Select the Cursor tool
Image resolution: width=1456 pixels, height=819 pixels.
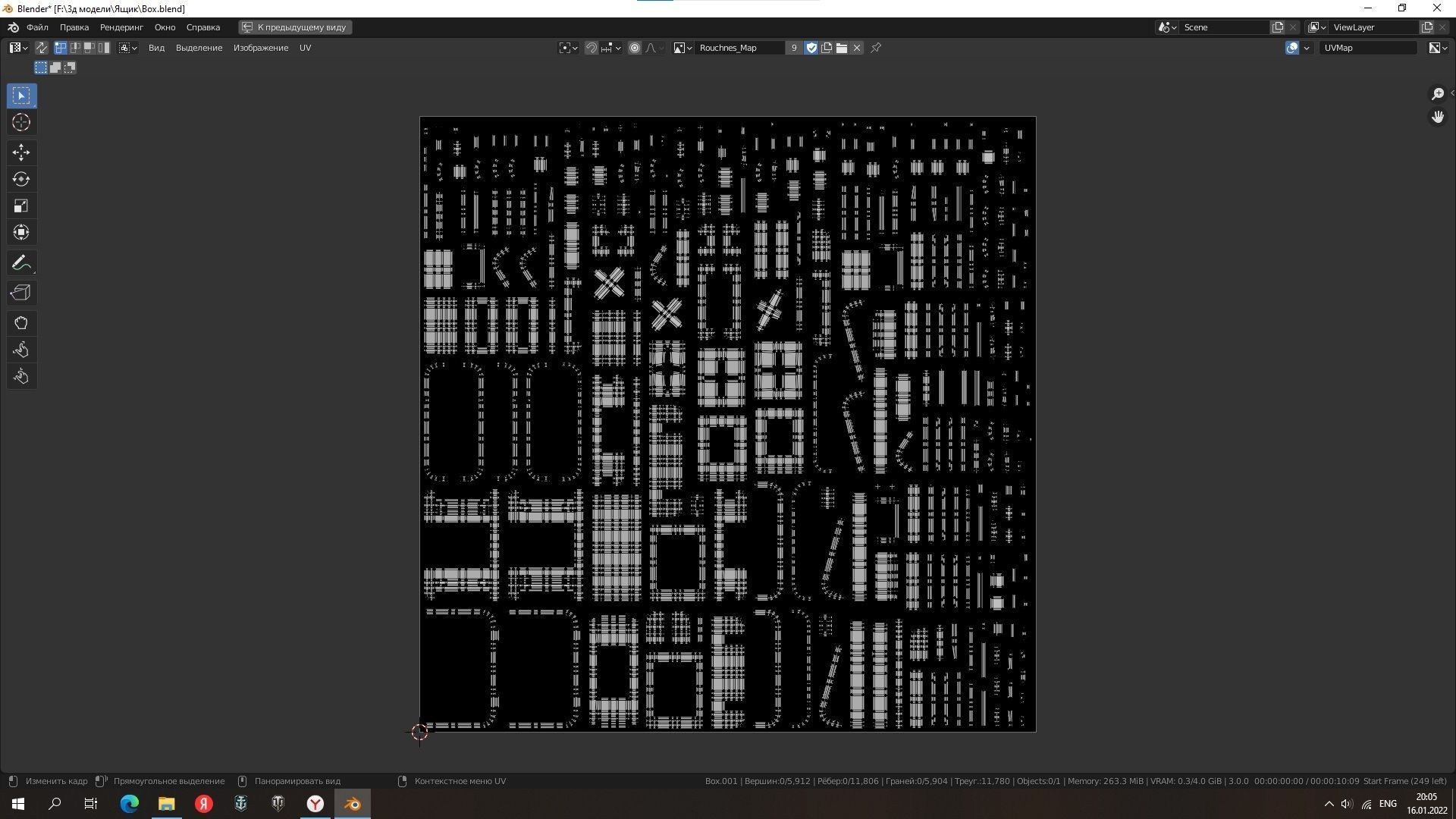[x=20, y=122]
